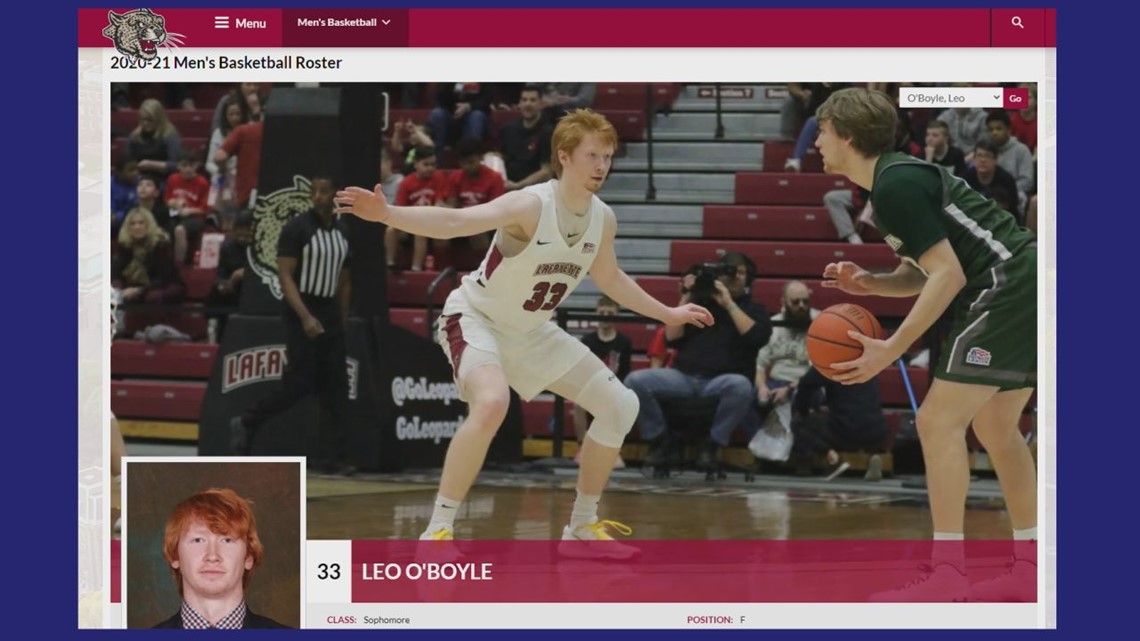The height and width of the screenshot is (641, 1140).
Task: Open the O'Boyle, Leo player selector dropdown
Action: click(950, 98)
